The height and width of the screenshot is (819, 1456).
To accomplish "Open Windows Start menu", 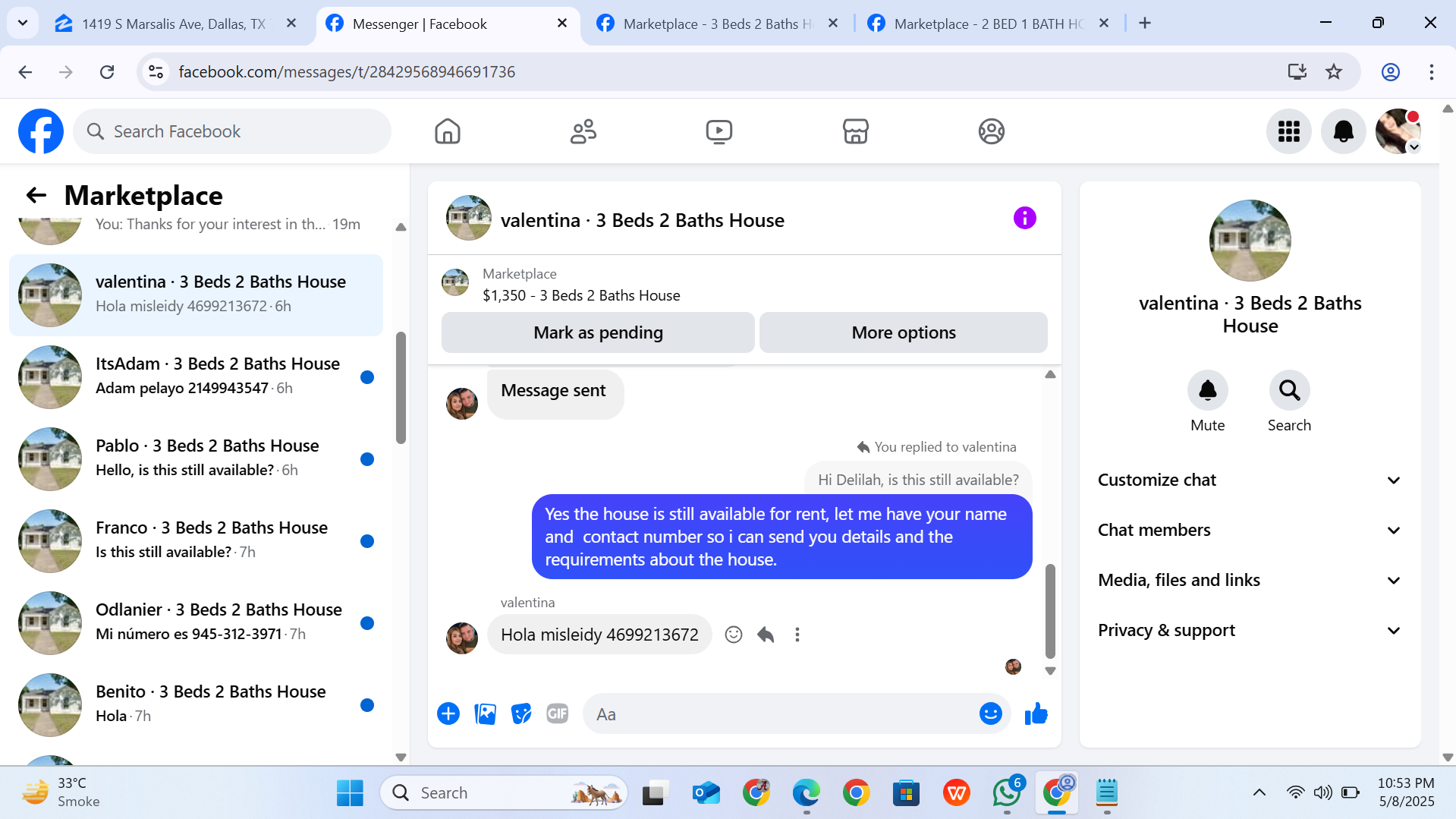I will click(350, 793).
